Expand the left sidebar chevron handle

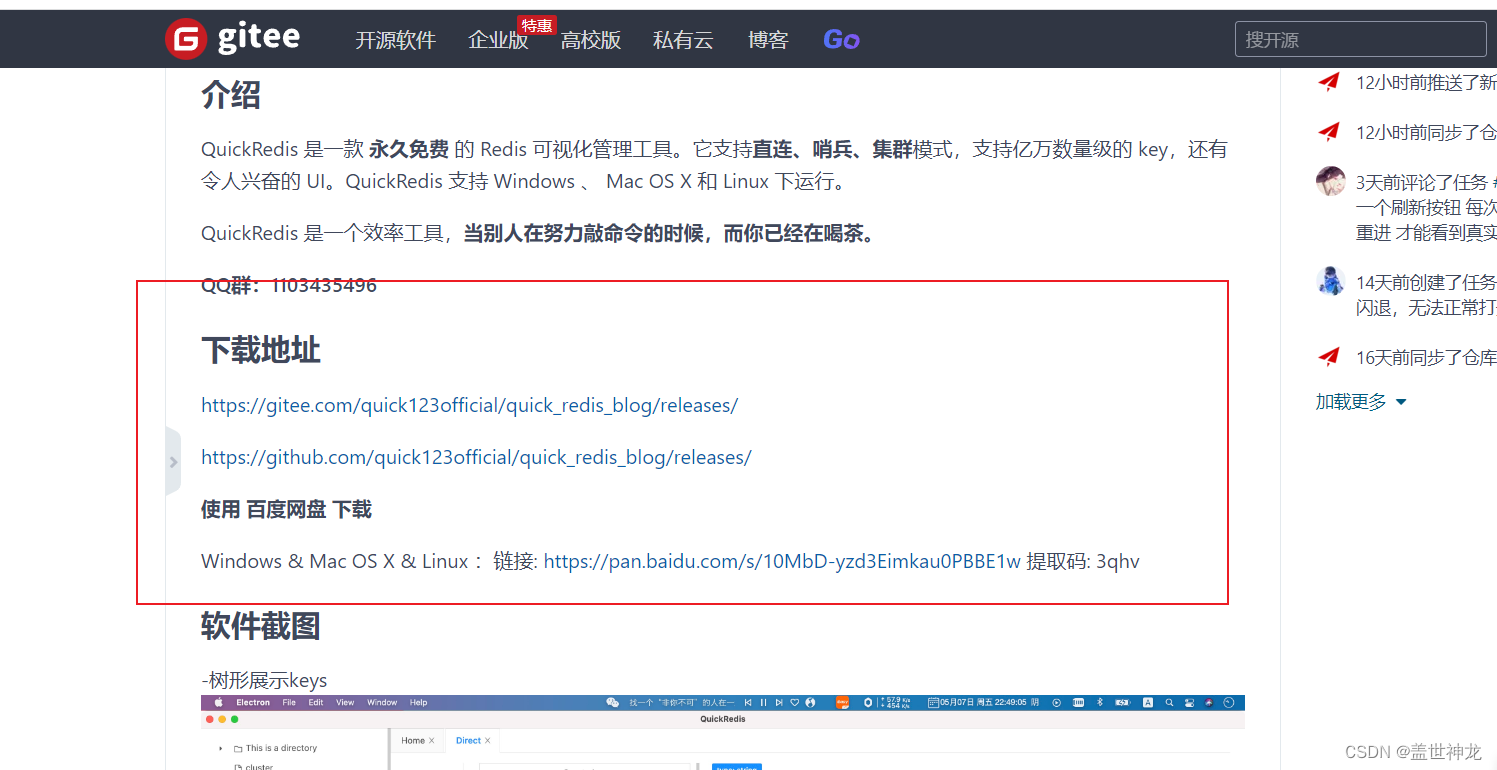click(x=173, y=461)
